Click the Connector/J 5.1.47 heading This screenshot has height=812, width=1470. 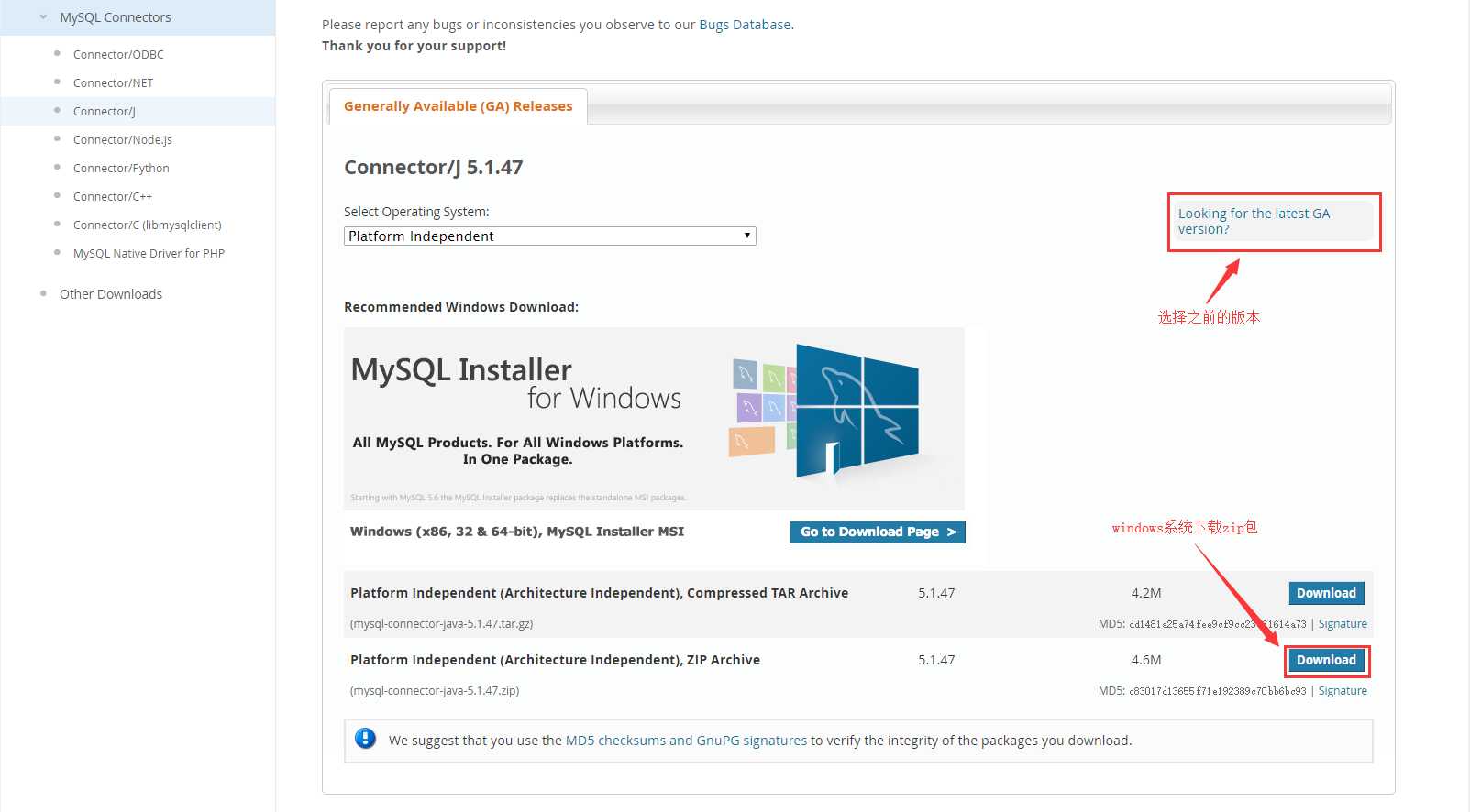point(433,168)
